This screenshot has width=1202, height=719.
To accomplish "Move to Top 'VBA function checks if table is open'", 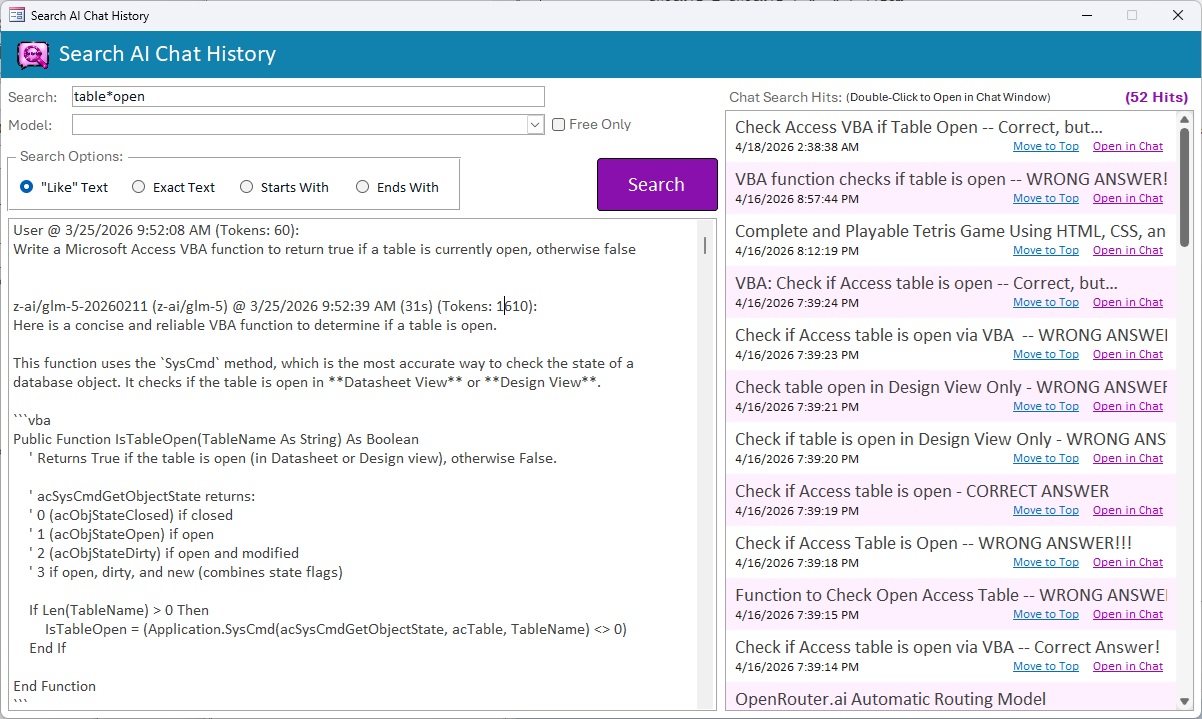I will [x=1045, y=198].
